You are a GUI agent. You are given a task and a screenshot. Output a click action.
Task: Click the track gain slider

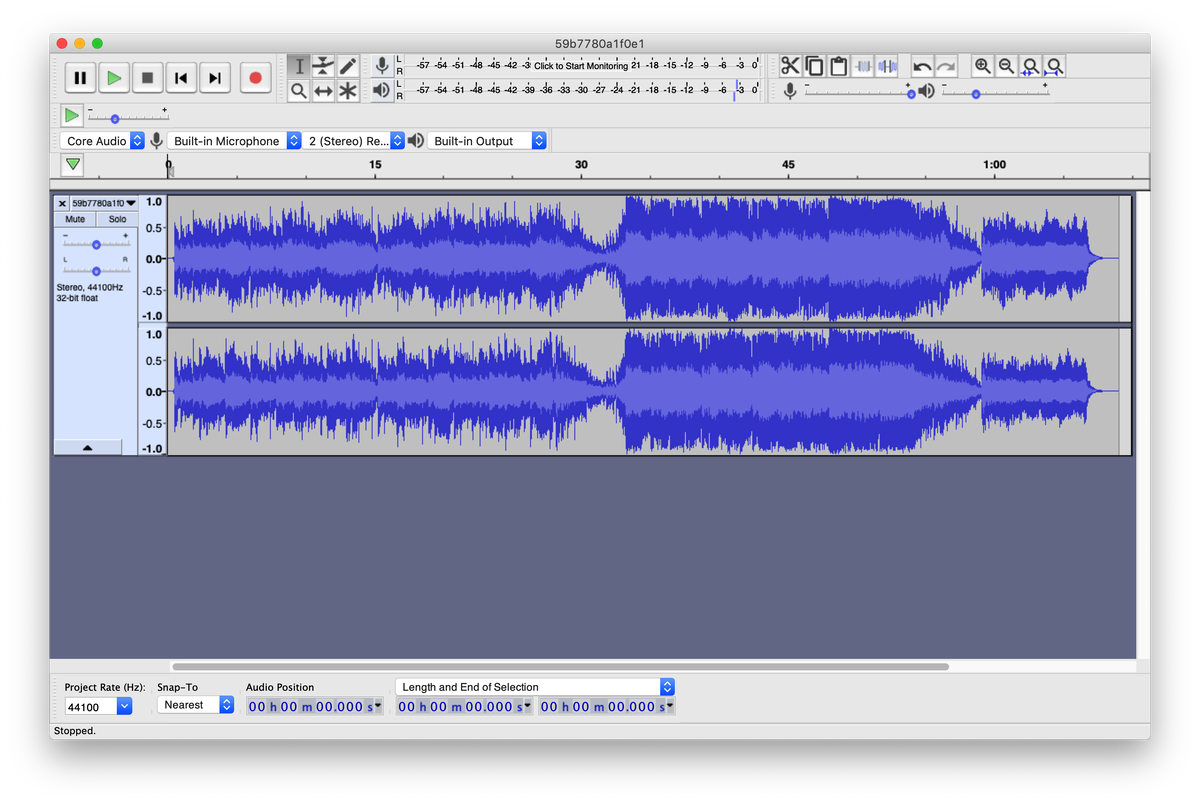(96, 243)
